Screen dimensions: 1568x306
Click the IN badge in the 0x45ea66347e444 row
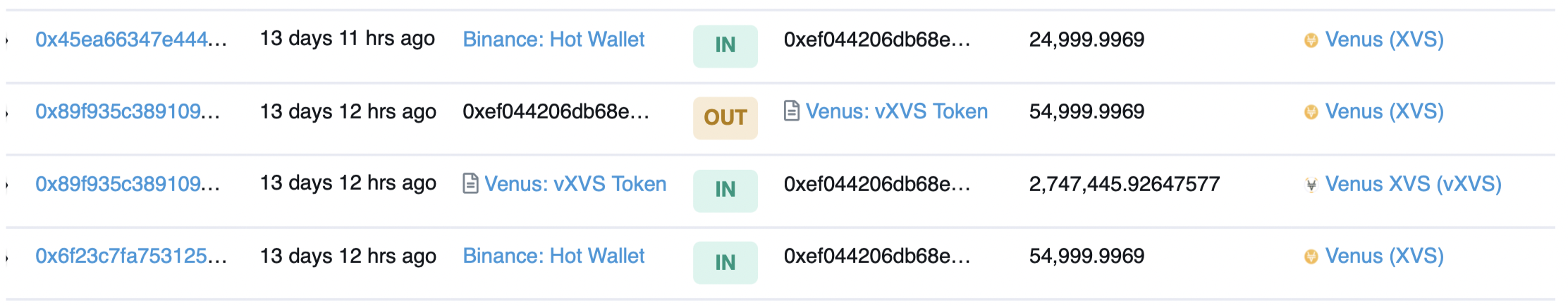725,46
